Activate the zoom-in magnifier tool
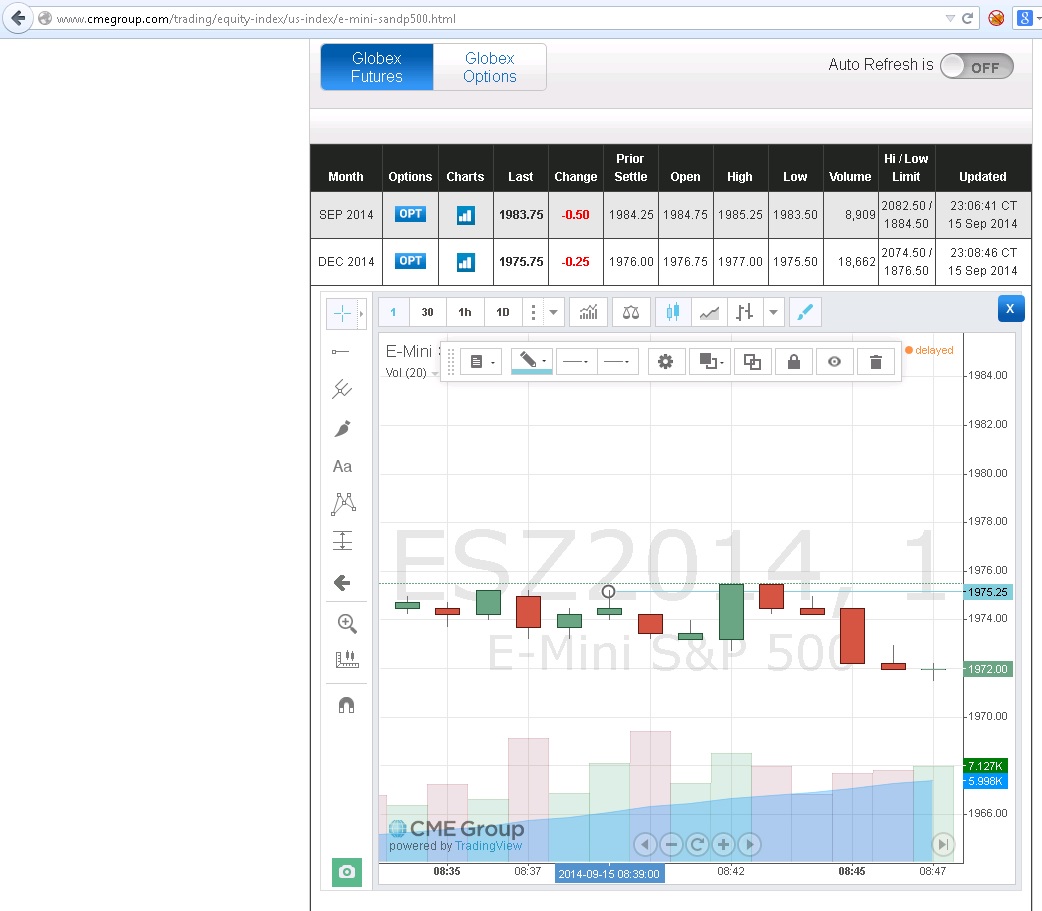The image size is (1042, 911). 347,623
